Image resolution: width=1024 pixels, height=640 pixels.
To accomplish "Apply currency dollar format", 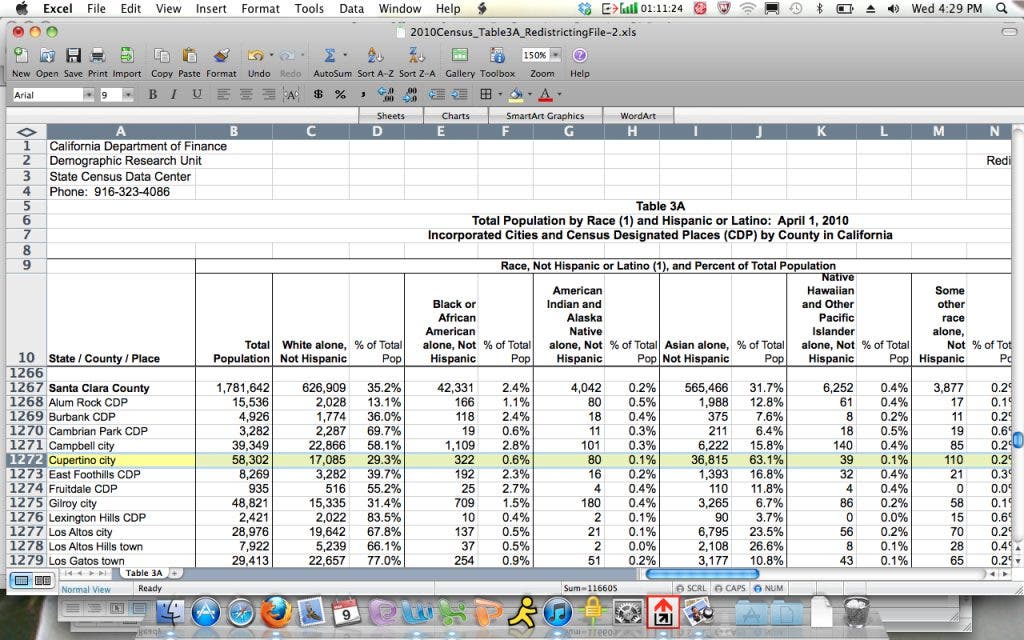I will (318, 95).
